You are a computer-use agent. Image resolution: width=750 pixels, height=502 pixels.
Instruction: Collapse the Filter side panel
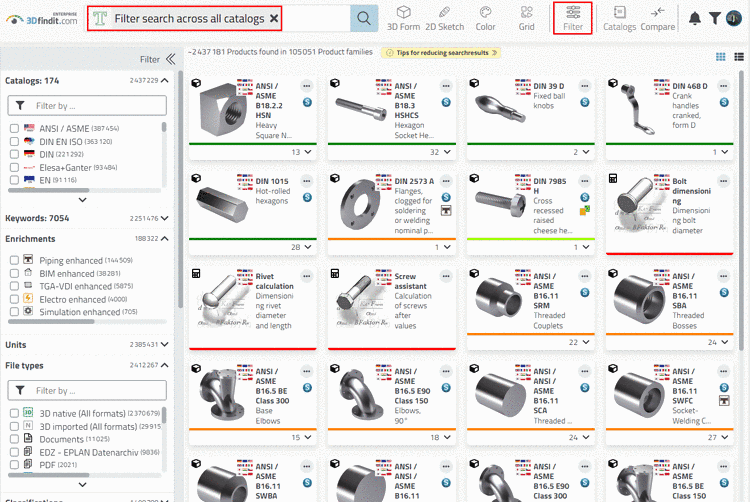coord(170,59)
